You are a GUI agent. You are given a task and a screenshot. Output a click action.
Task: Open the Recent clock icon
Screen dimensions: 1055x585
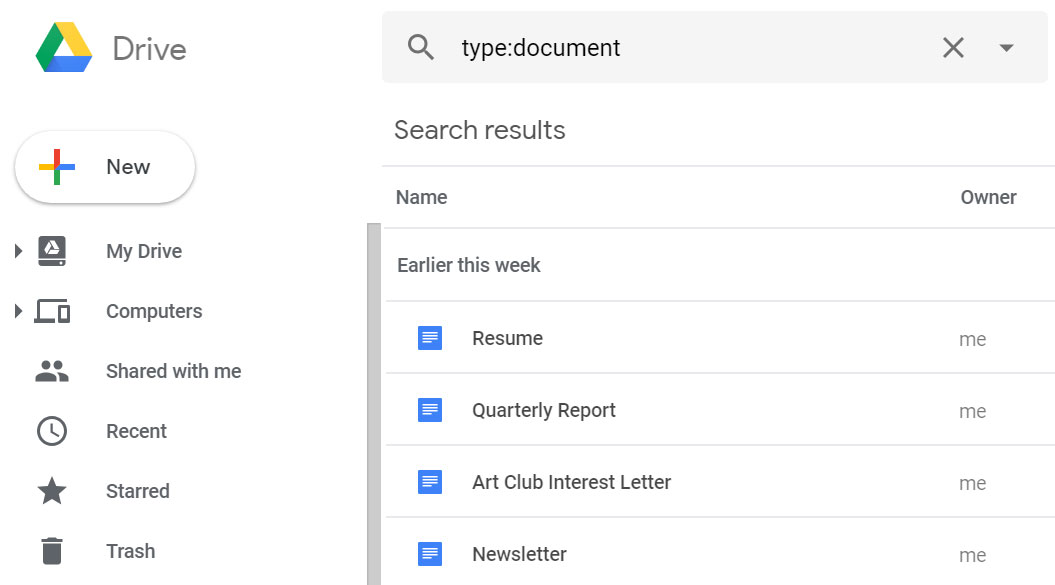coord(52,431)
